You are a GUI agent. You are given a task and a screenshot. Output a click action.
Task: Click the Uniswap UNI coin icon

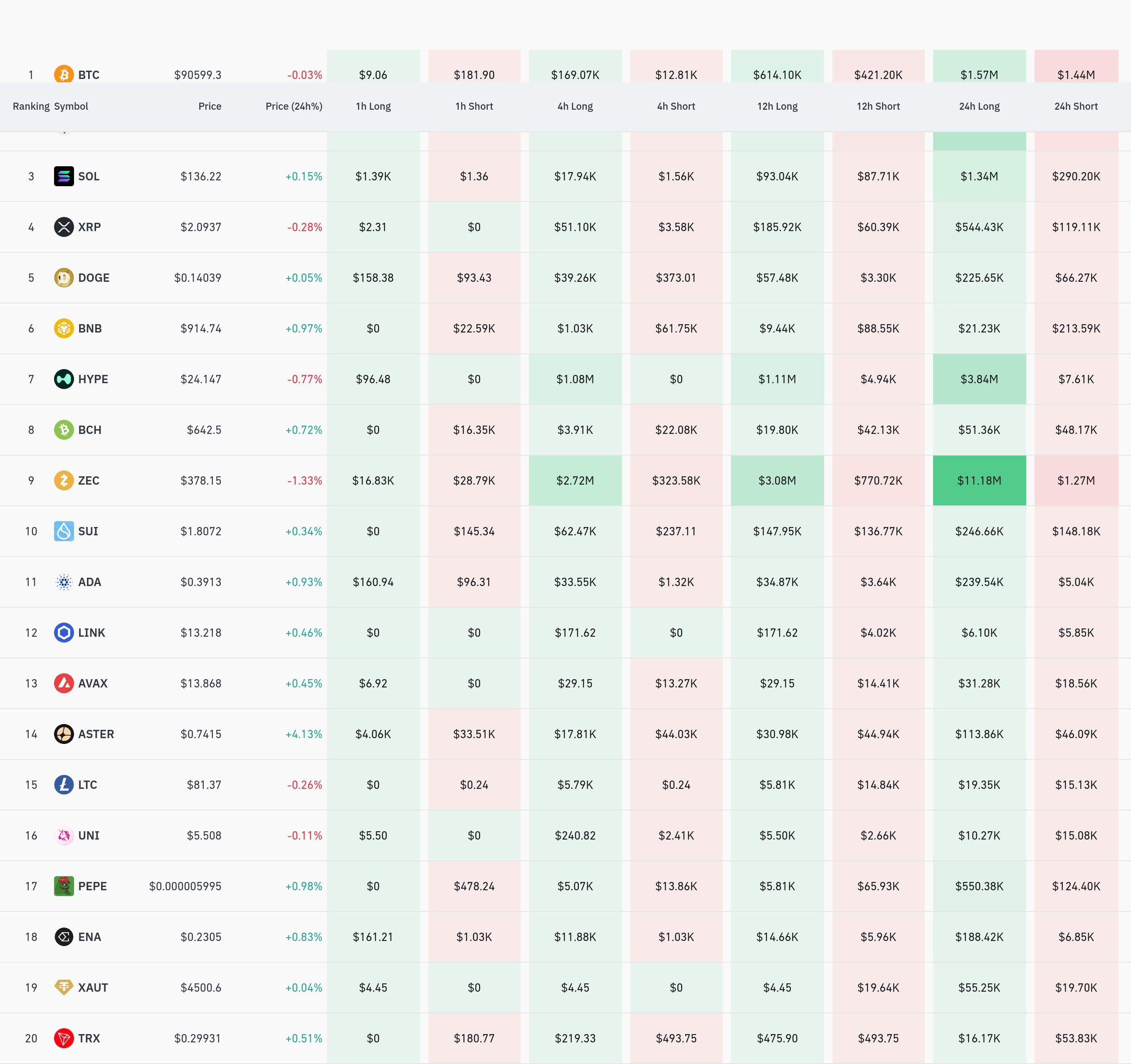point(64,835)
